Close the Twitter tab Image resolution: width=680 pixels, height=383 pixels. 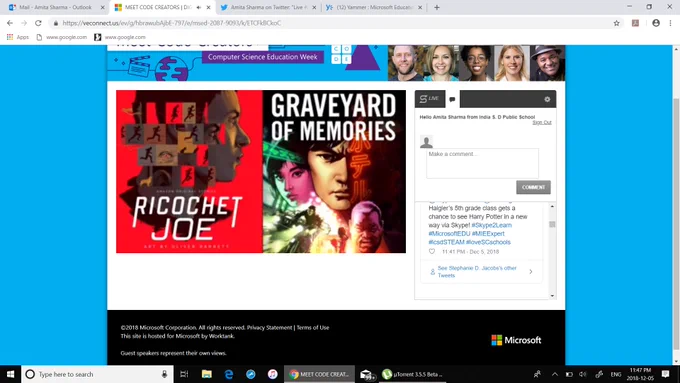pos(314,7)
